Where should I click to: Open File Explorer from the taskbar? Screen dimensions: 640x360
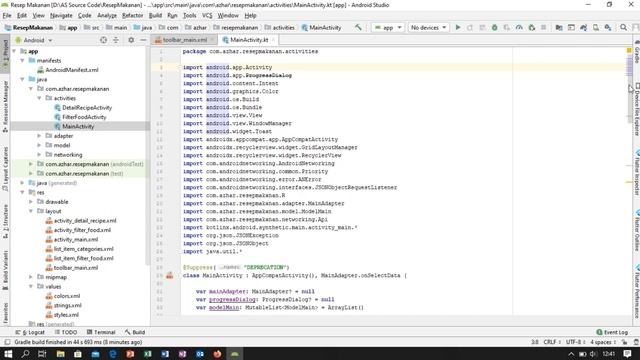pos(60,354)
